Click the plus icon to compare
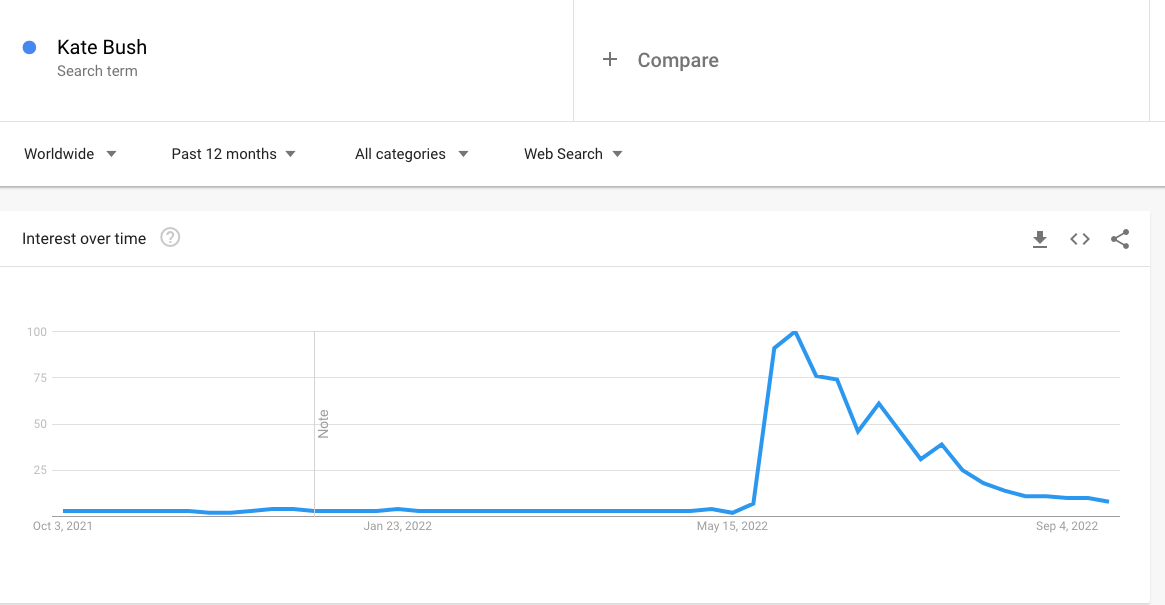The height and width of the screenshot is (605, 1165). pos(610,60)
